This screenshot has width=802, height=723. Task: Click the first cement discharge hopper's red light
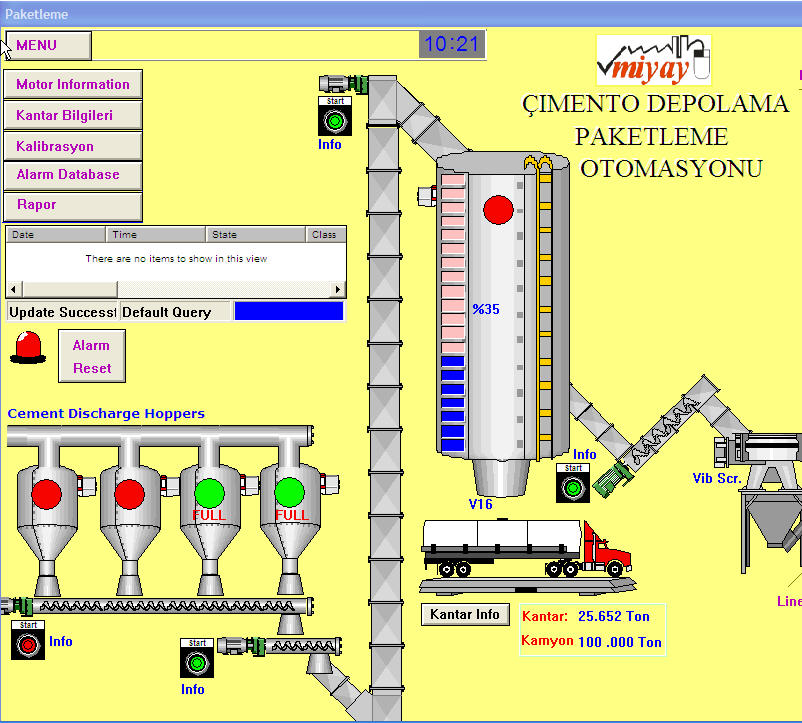(46, 494)
